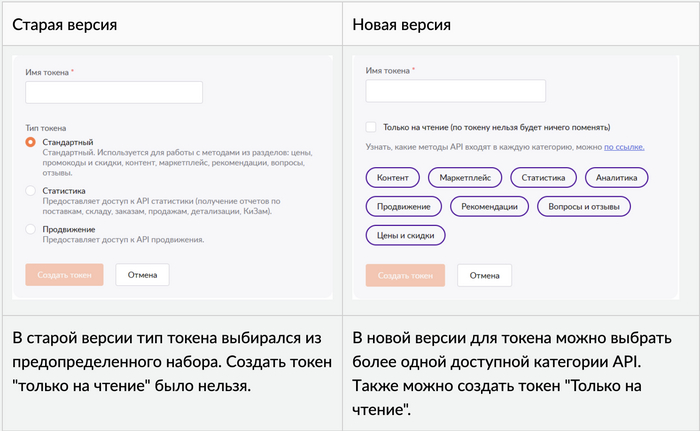The width and height of the screenshot is (700, 431).
Task: Toggle the Статистика category chip in new version
Action: [543, 178]
